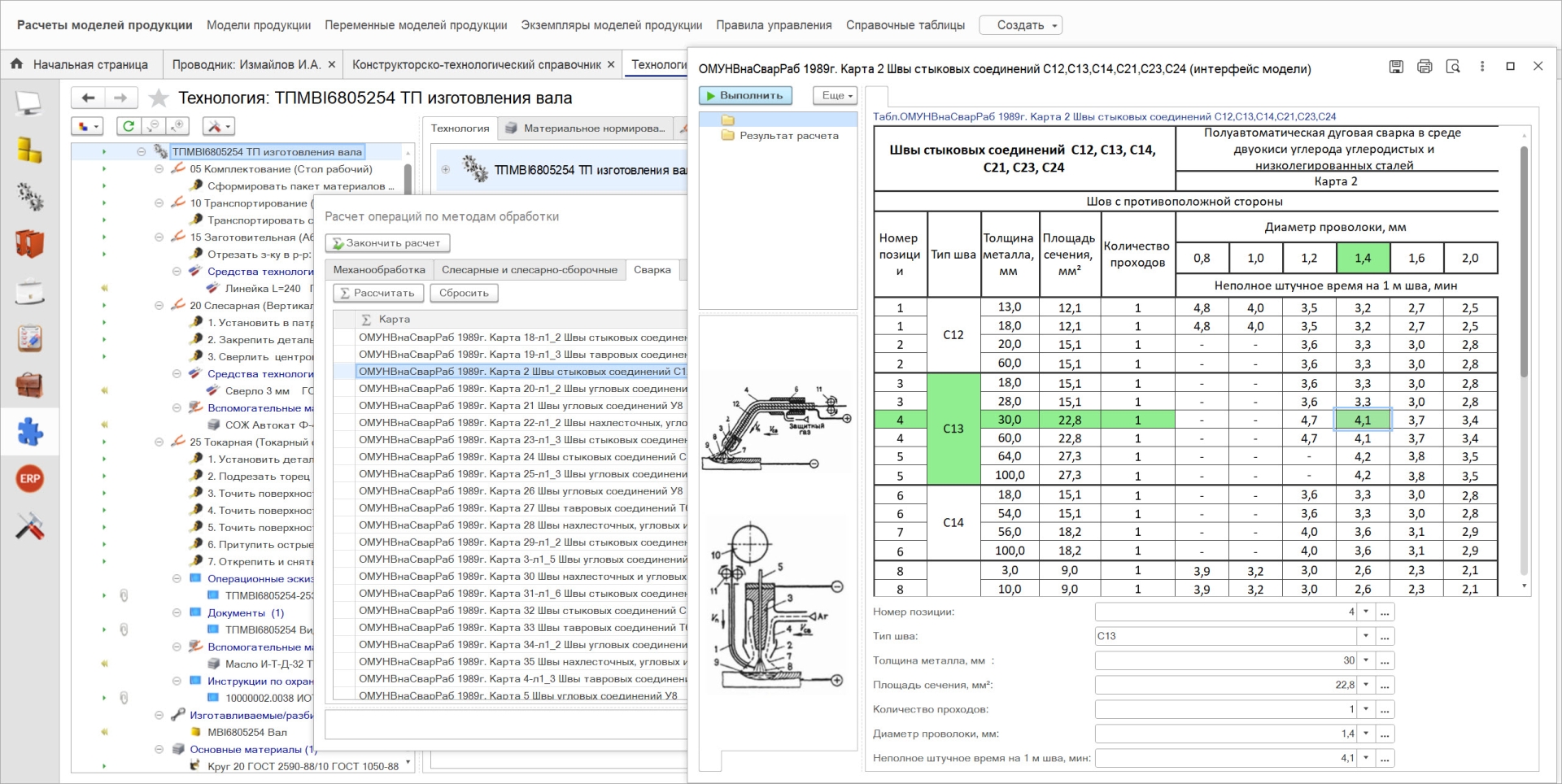Viewport: 1562px width, 784px height.
Task: Expand the Еще dropdown button
Action: (x=836, y=96)
